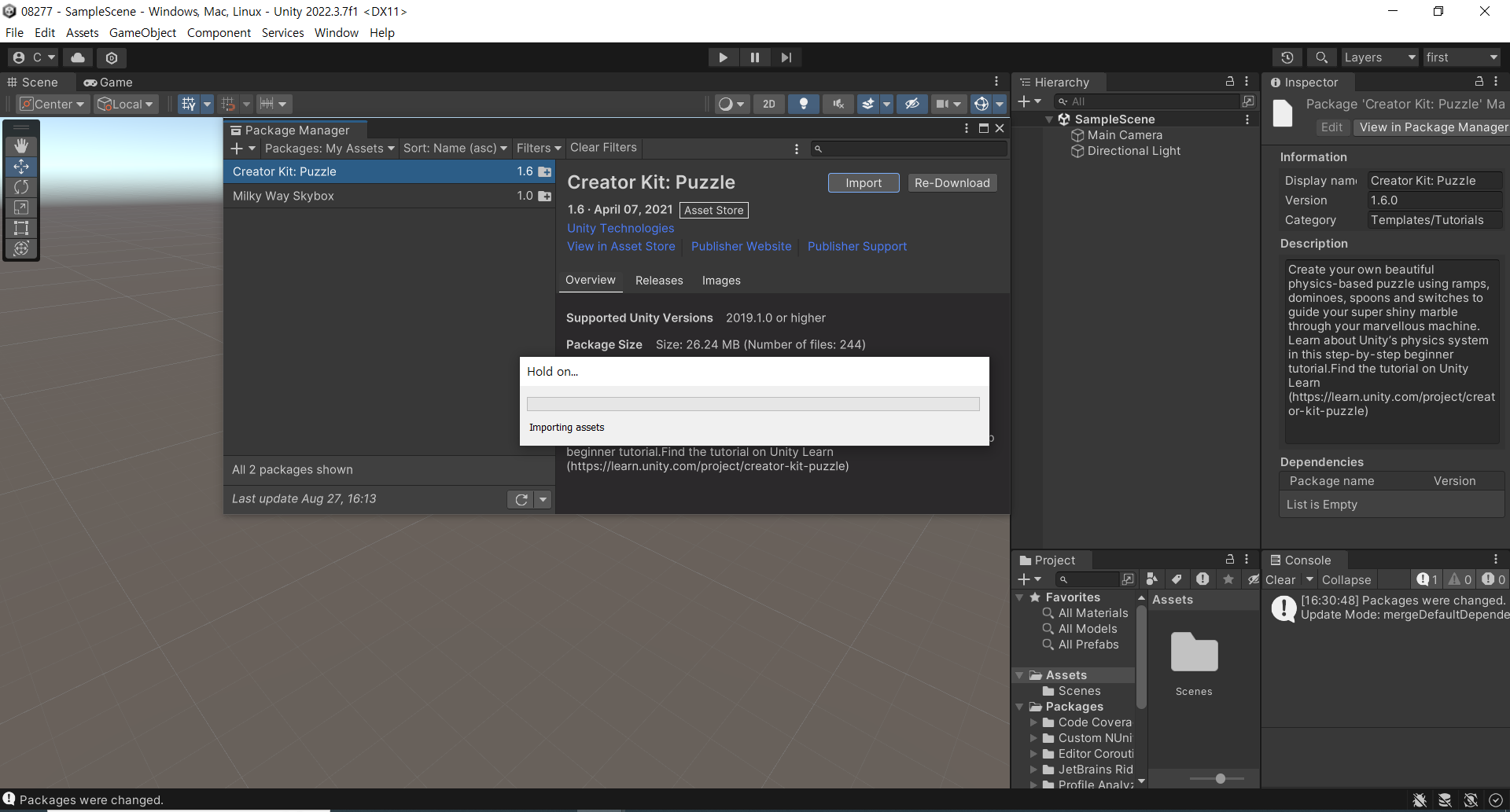This screenshot has height=812, width=1510.
Task: Toggle scene effects such as skybox
Action: tap(867, 104)
